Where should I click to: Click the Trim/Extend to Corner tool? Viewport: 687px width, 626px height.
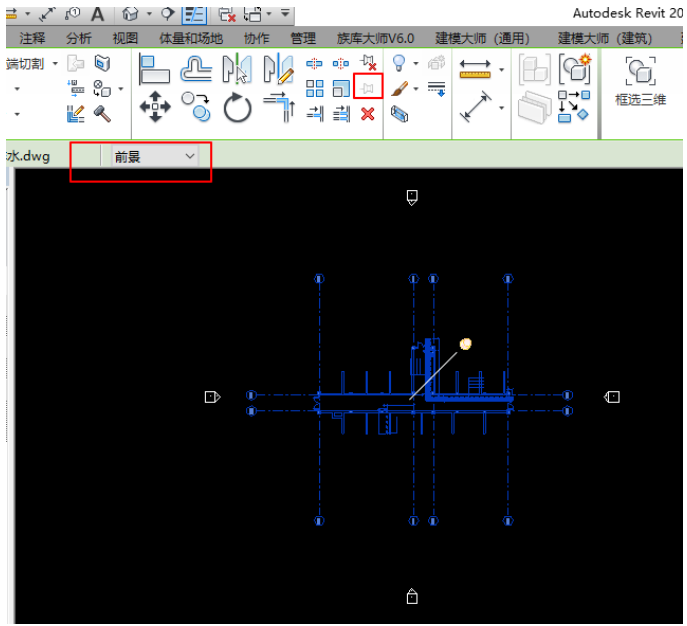coord(279,107)
